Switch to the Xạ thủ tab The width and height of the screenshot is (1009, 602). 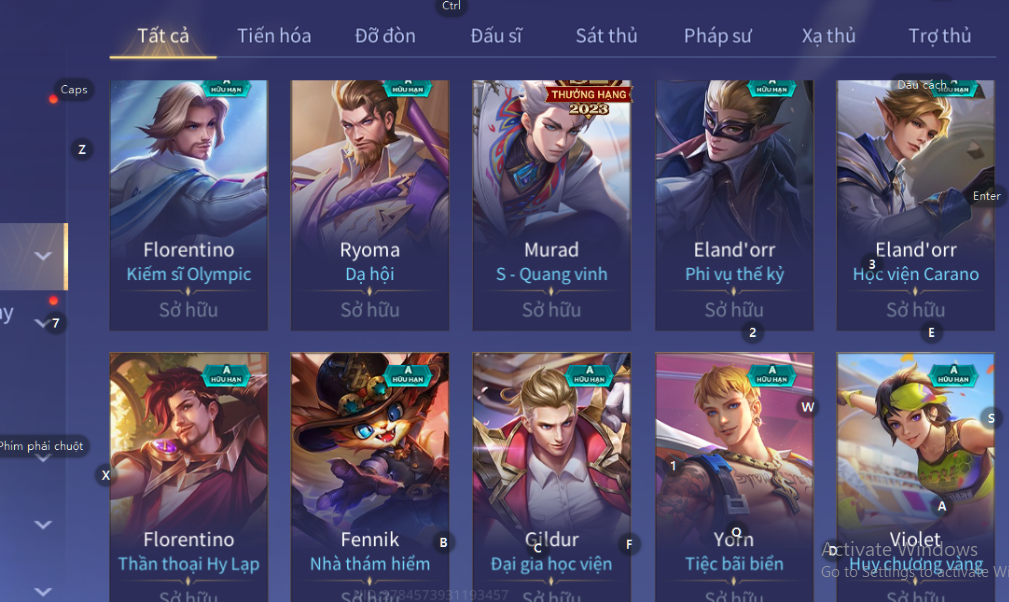click(828, 35)
